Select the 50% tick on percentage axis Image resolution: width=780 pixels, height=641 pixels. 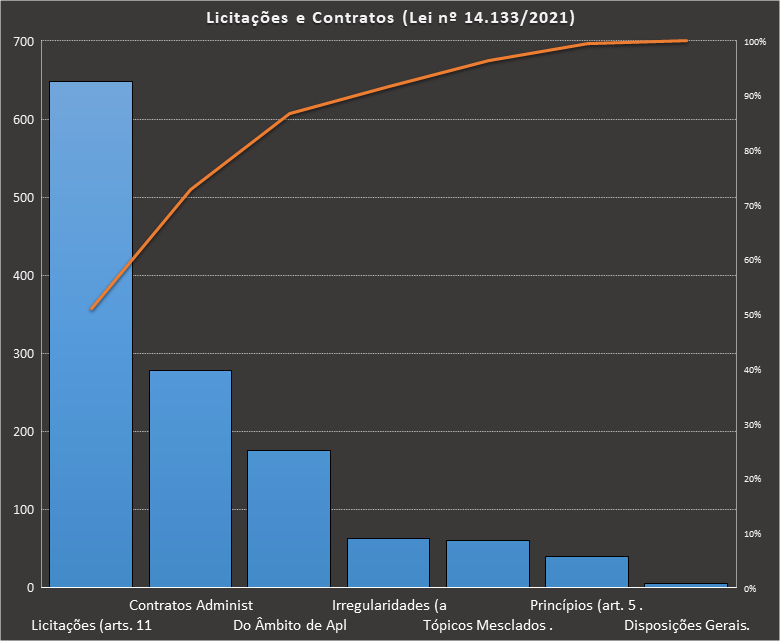point(753,315)
